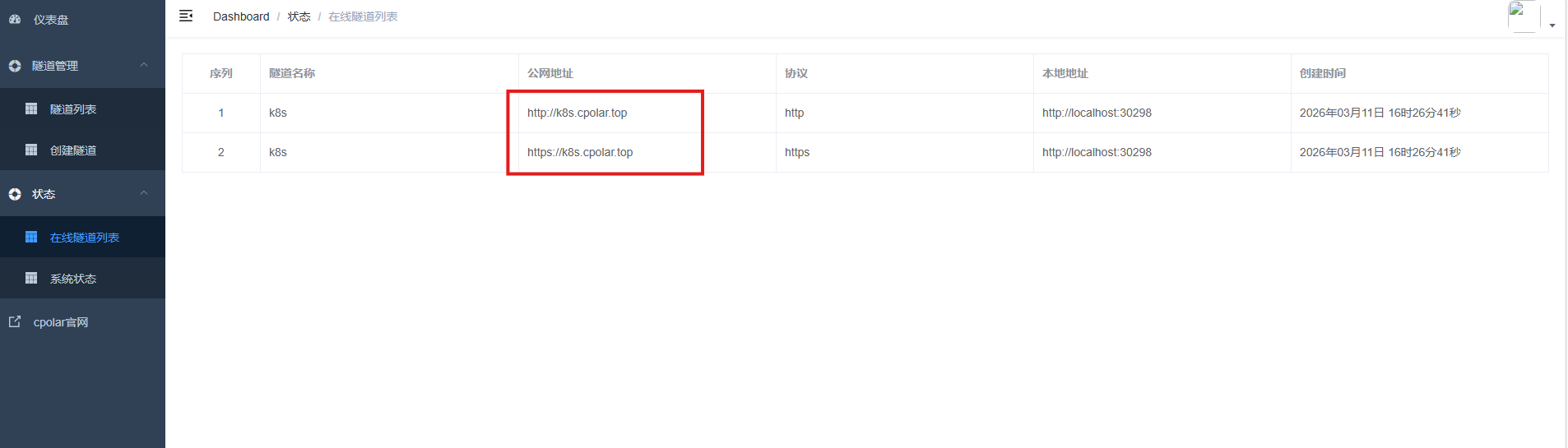Click the grid icon beside 创建隧道
Screen dimensions: 1568x448
(x=31, y=150)
